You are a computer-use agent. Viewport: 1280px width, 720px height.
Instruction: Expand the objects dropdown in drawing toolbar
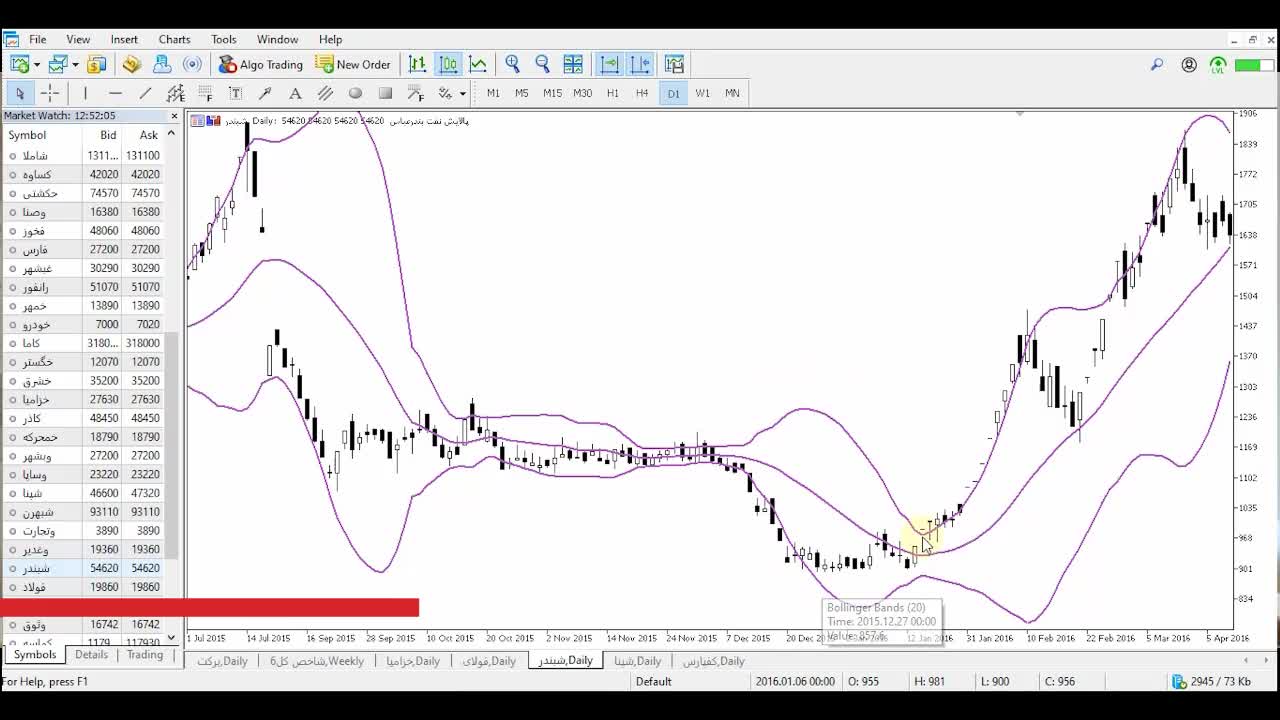click(462, 94)
